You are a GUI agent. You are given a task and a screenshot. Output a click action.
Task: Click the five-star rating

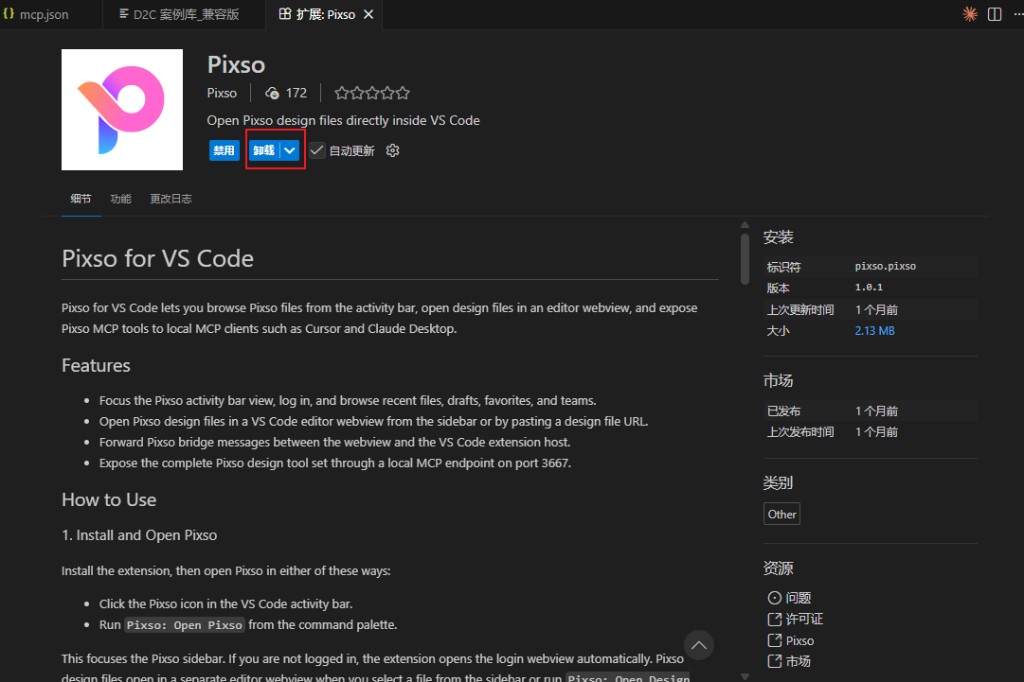[x=372, y=93]
